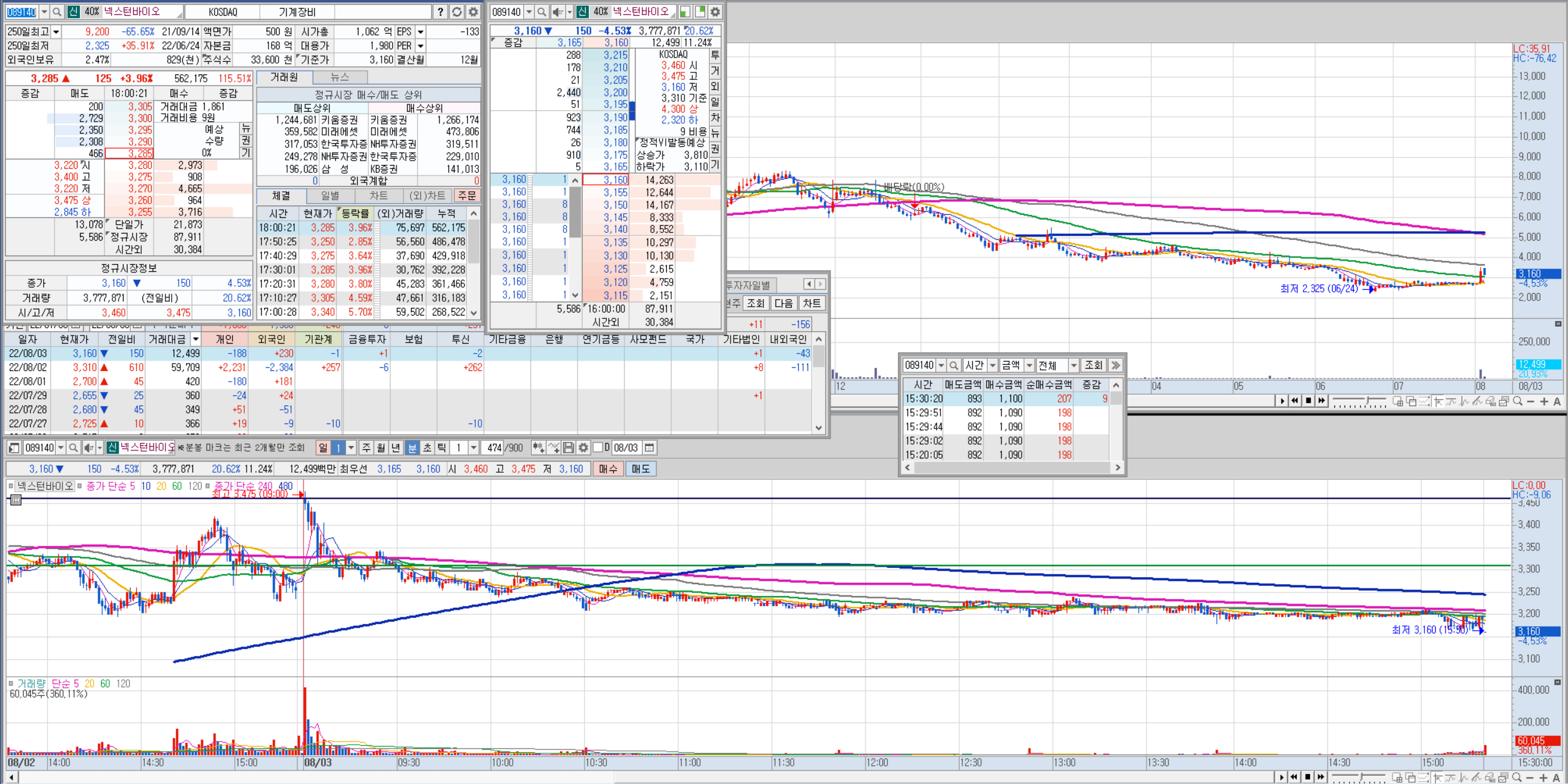Click 매수 buy button above minute chart
The height and width of the screenshot is (784, 1568).
608,469
